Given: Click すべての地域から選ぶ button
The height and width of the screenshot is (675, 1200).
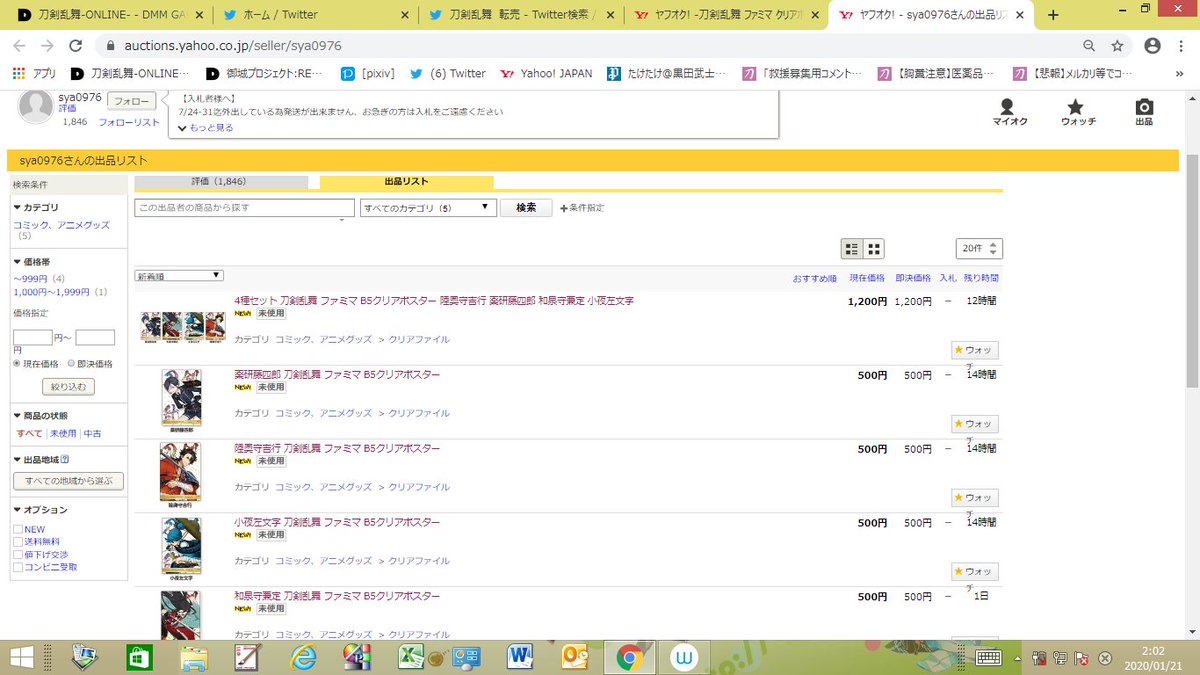Looking at the screenshot, I should 68,481.
